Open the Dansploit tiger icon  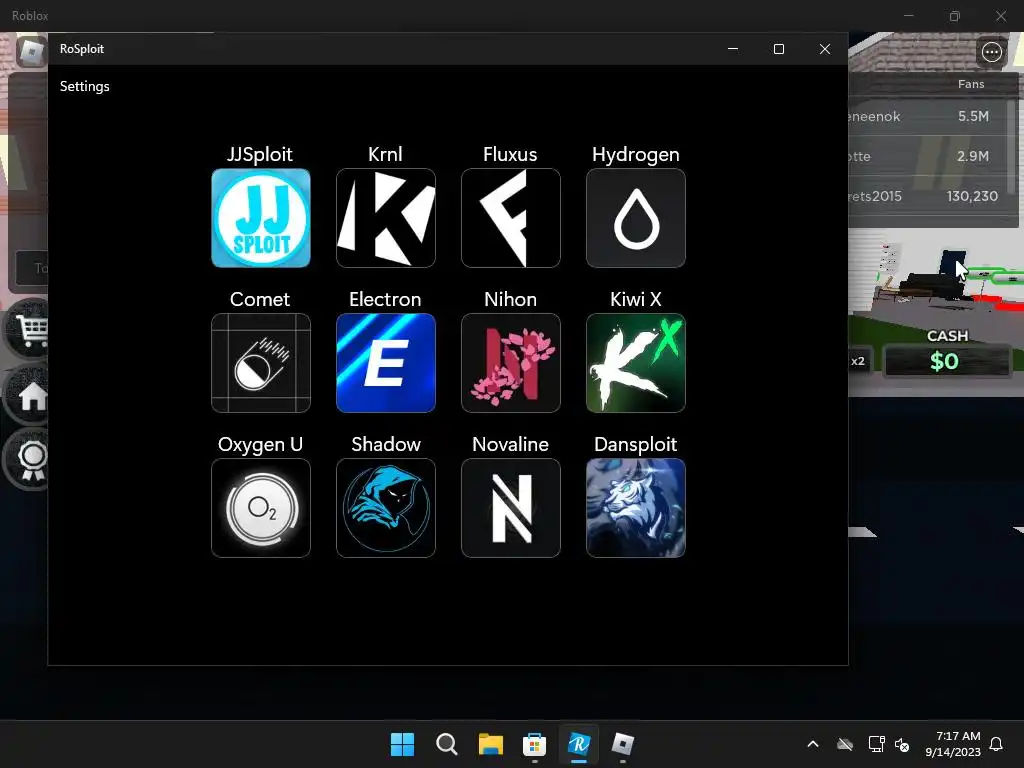635,508
